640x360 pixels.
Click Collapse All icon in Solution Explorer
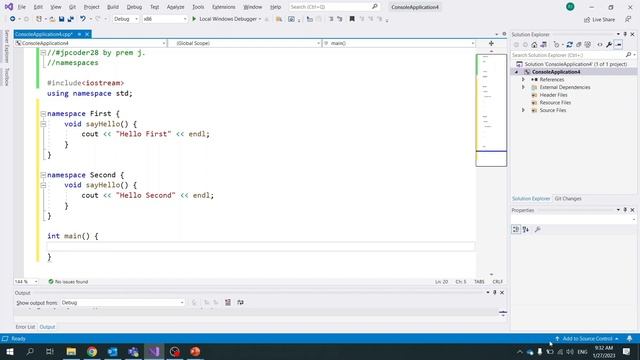(x=578, y=45)
